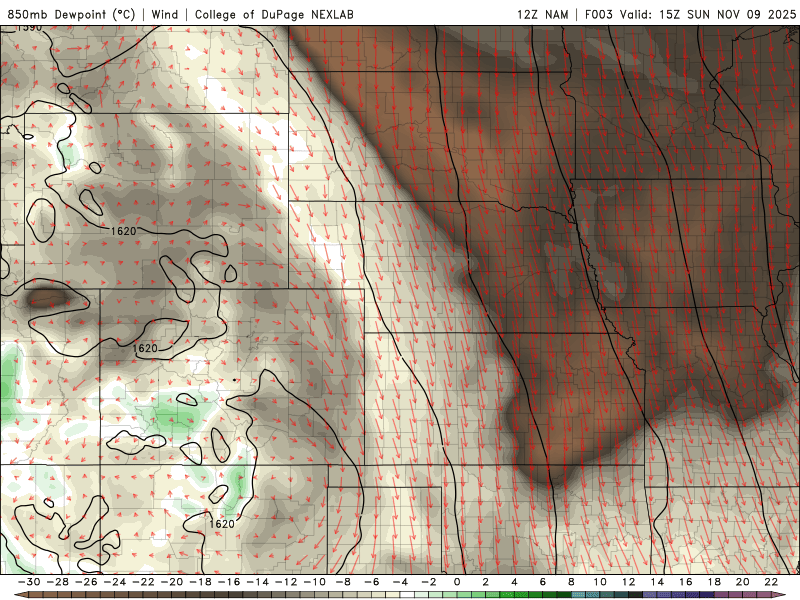
Task: Click the "850mb Dewpoint (°C)" title text
Action: [71, 14]
